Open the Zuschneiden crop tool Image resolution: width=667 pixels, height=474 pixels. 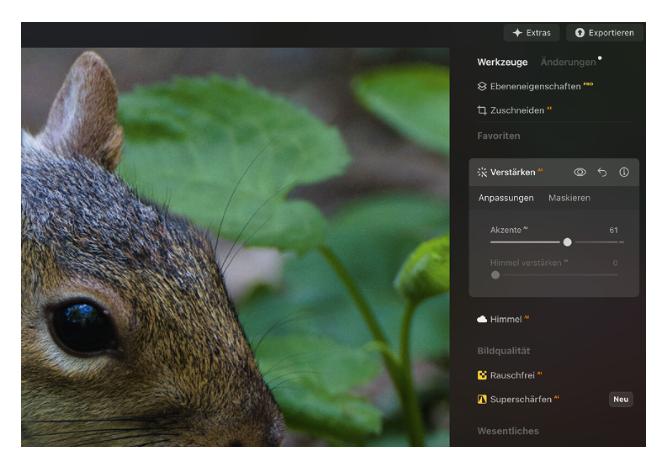tap(514, 111)
